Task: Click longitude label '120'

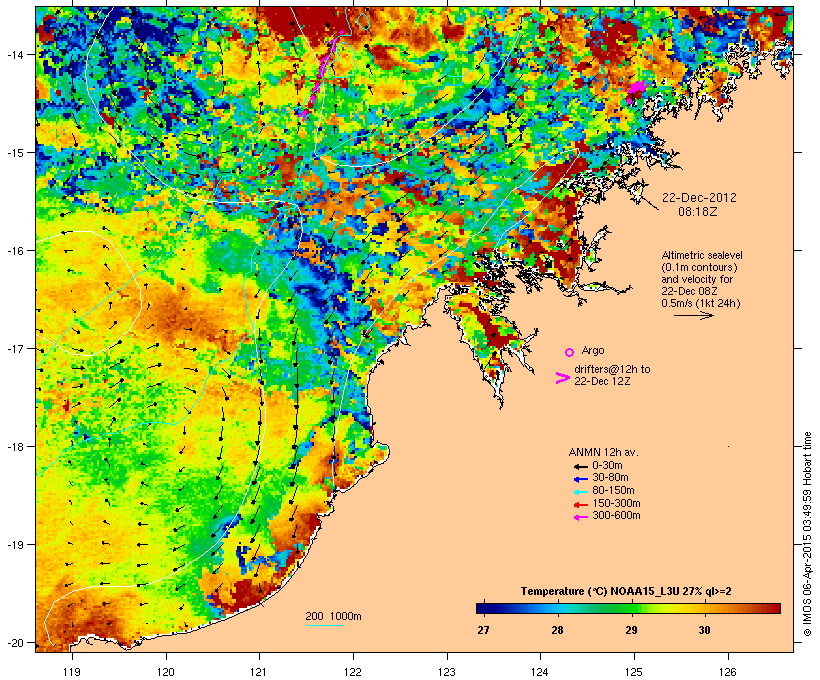Action: point(166,672)
